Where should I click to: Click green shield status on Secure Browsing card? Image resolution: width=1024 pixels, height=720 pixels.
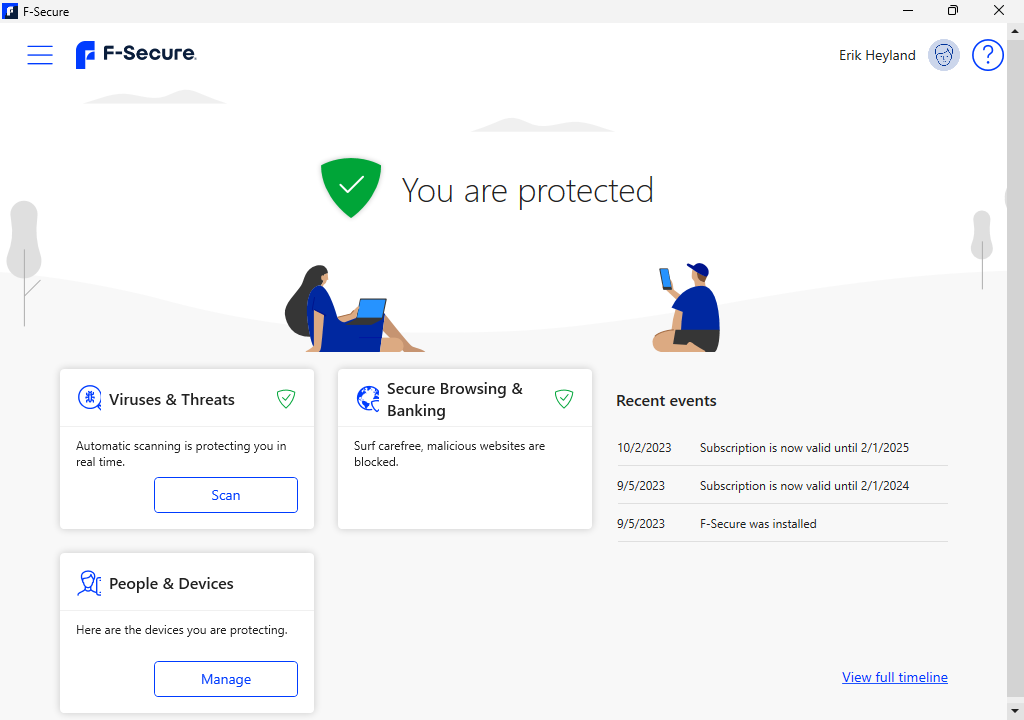coord(564,399)
